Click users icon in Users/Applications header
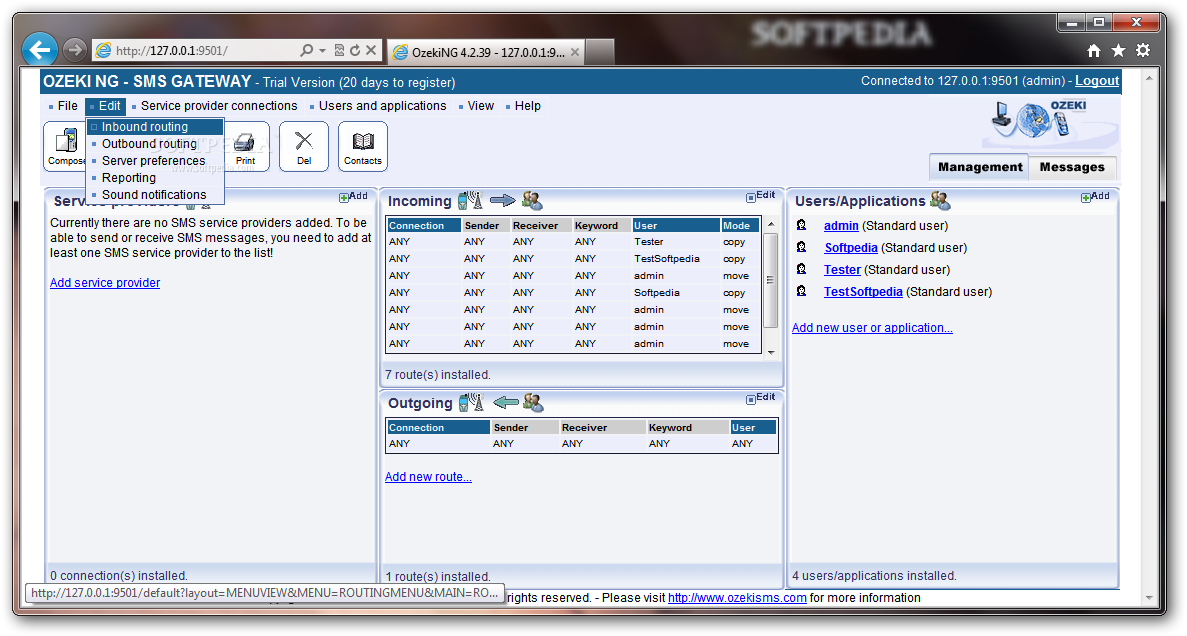1187x636 pixels. coord(940,201)
